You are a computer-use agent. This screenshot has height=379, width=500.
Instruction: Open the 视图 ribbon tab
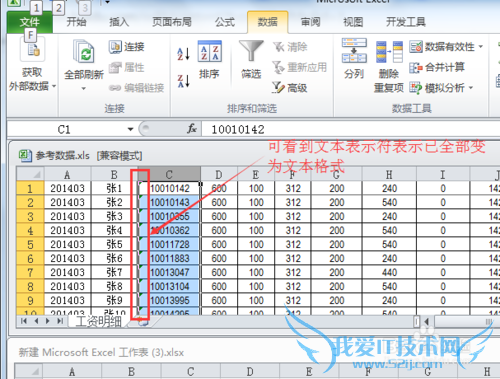tap(353, 22)
